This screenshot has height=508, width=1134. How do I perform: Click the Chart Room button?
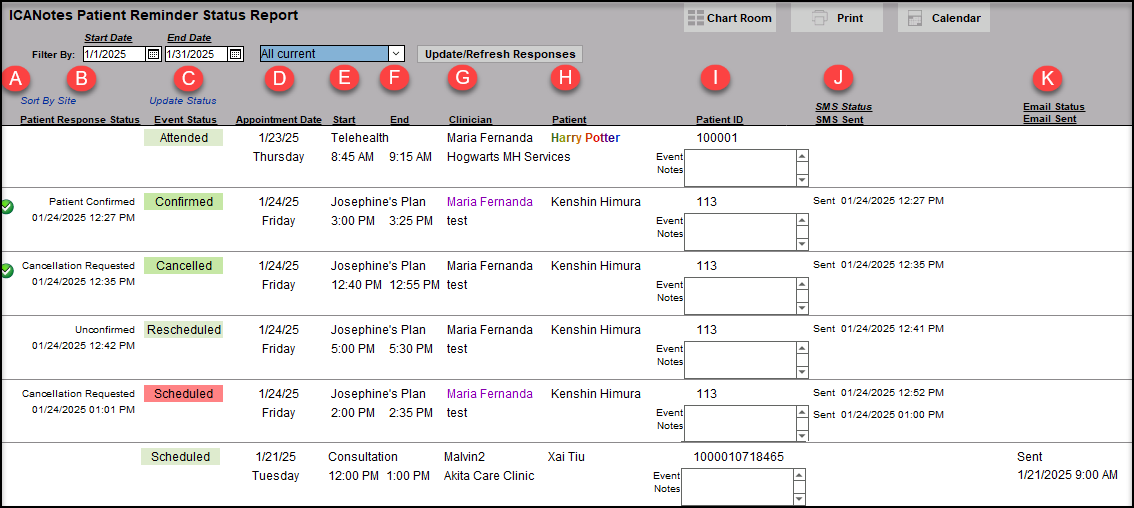click(x=729, y=18)
